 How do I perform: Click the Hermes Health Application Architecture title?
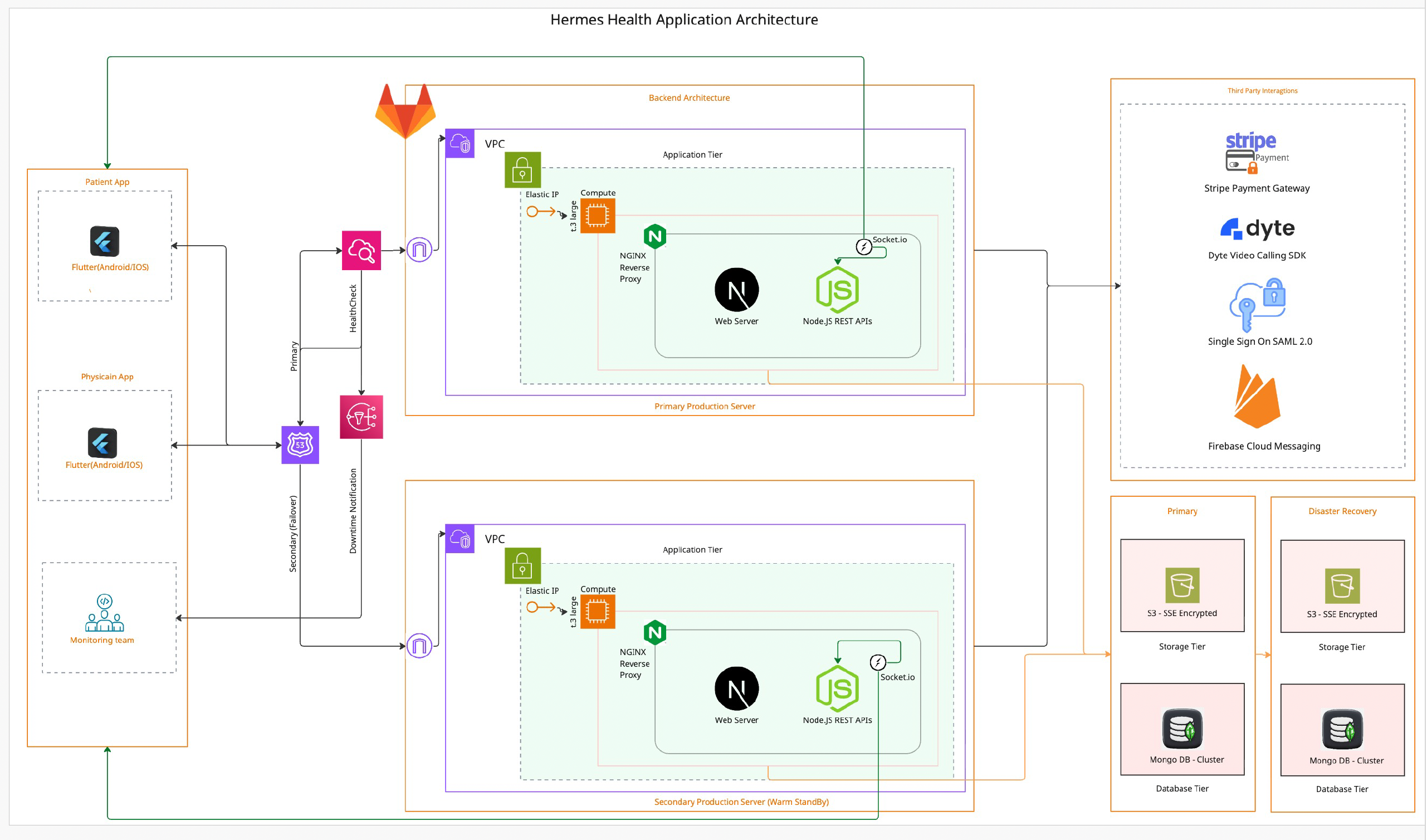684,20
